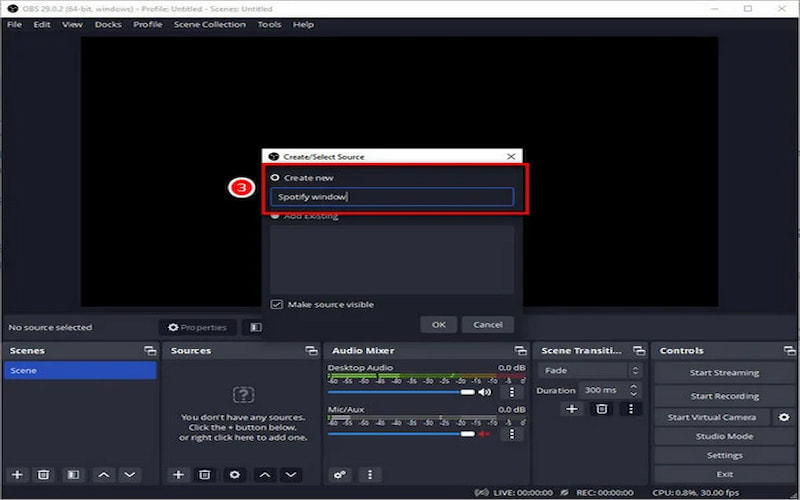This screenshot has width=800, height=500.
Task: Open advanced audio properties gears icon
Action: [x=340, y=474]
